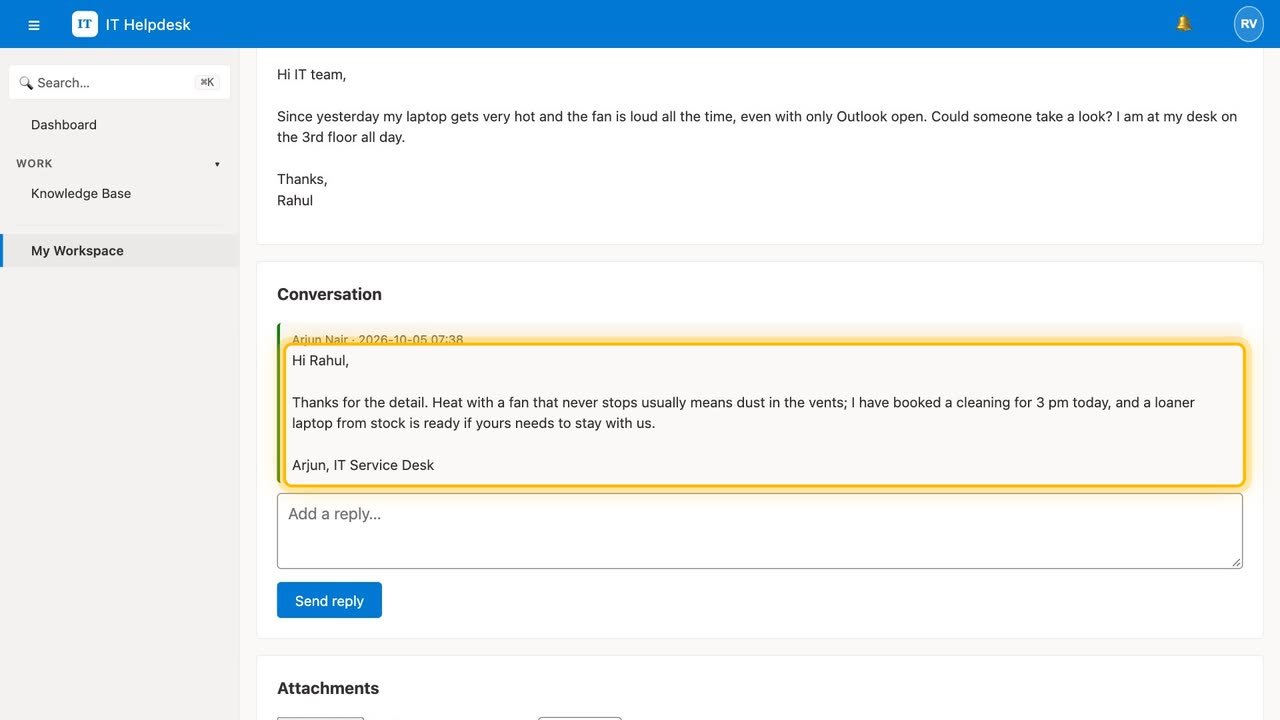Screen dimensions: 1280x720
Task: Click the IT logo badge
Action: [x=85, y=24]
